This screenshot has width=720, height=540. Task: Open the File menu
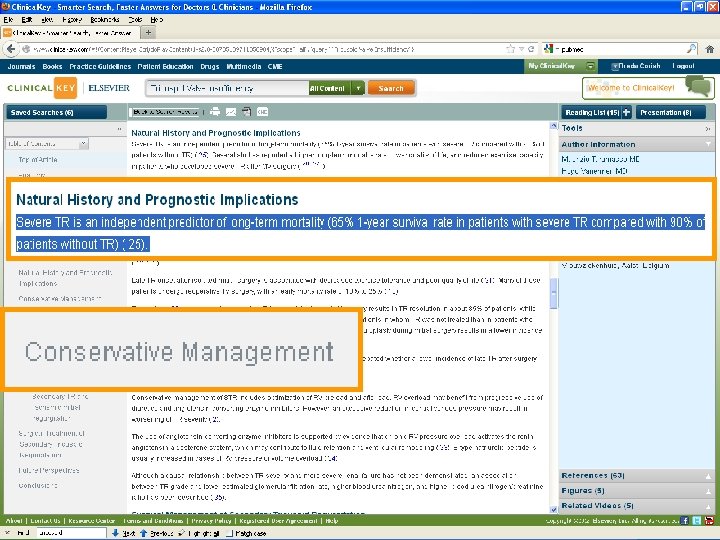[8, 20]
